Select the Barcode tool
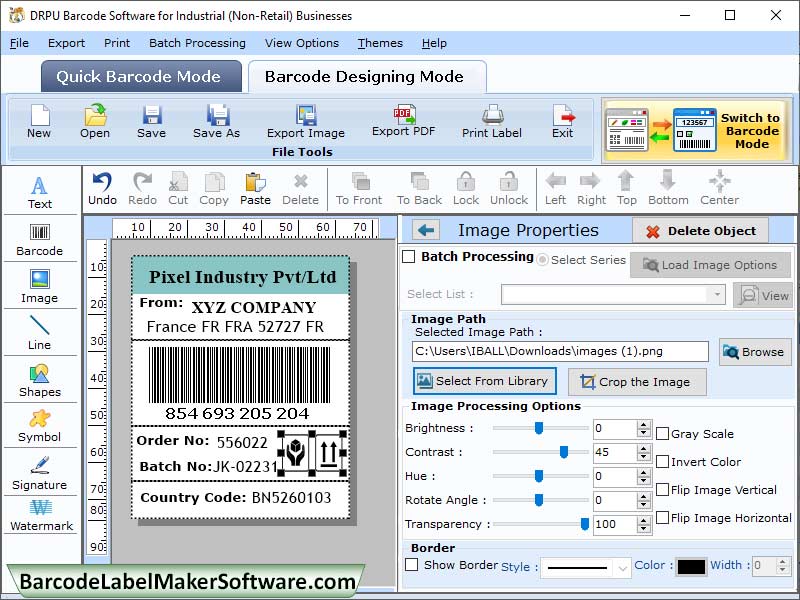The height and width of the screenshot is (600, 800). click(x=40, y=238)
